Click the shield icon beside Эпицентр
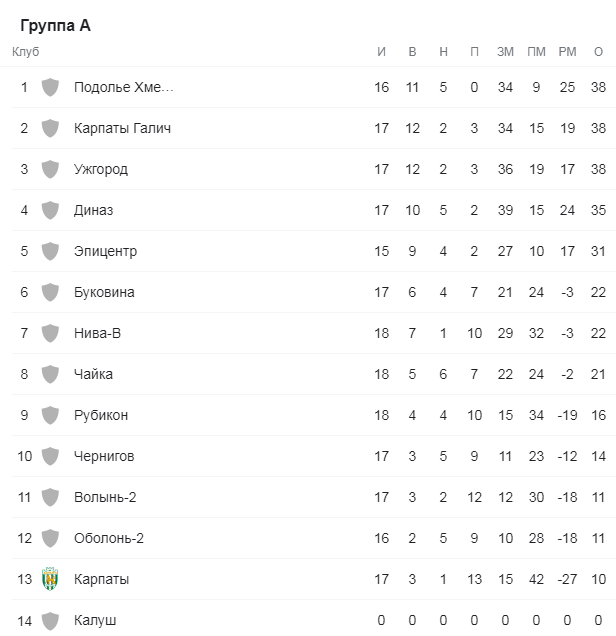 pos(50,251)
